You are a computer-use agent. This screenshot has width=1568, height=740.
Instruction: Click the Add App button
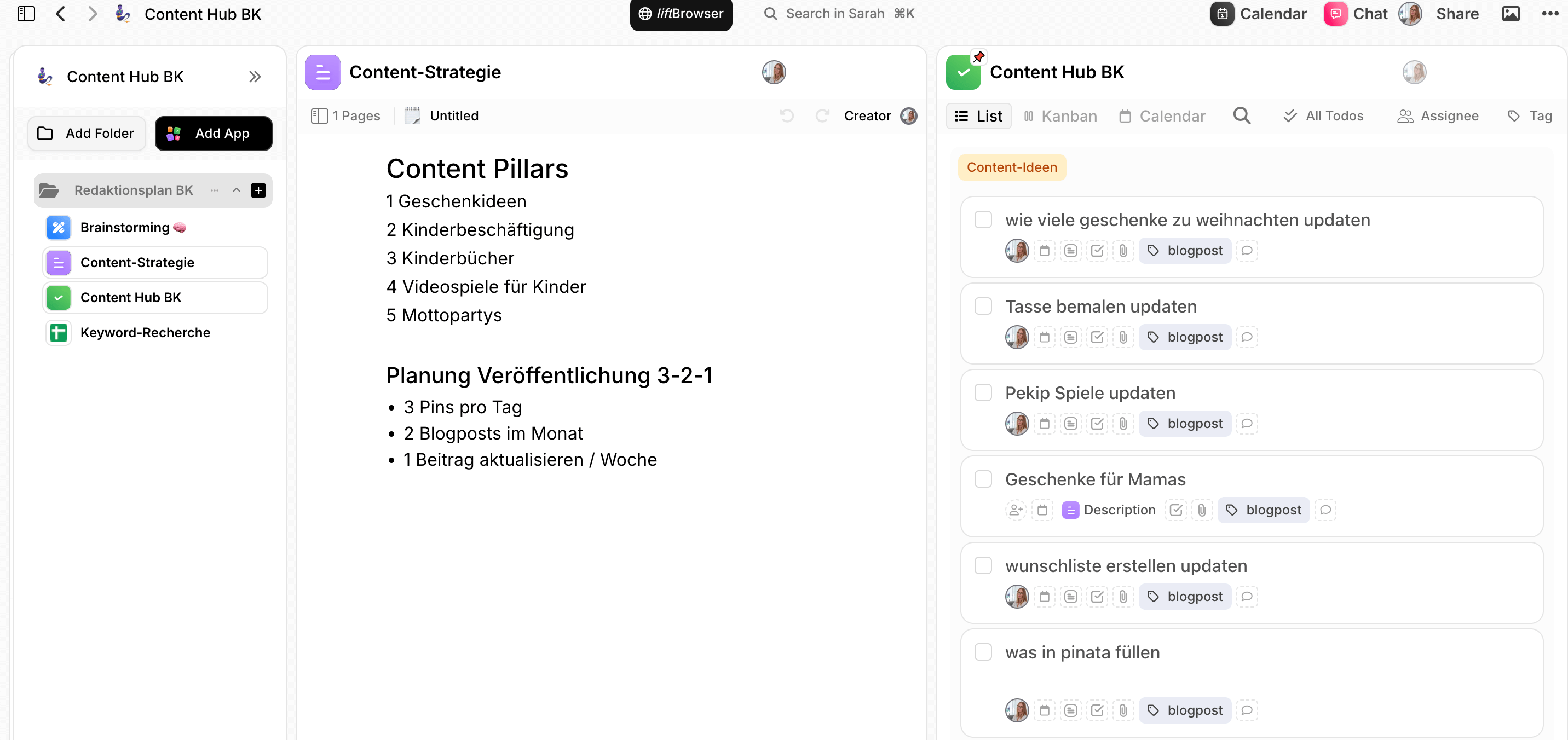[213, 133]
